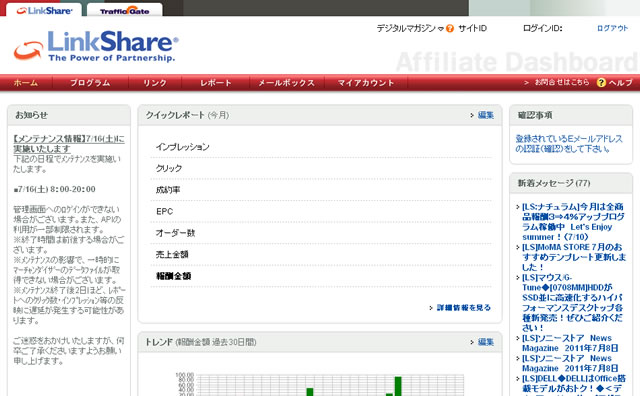Click 編集 in the クイックレポート panel
The image size is (640, 396).
[x=485, y=115]
